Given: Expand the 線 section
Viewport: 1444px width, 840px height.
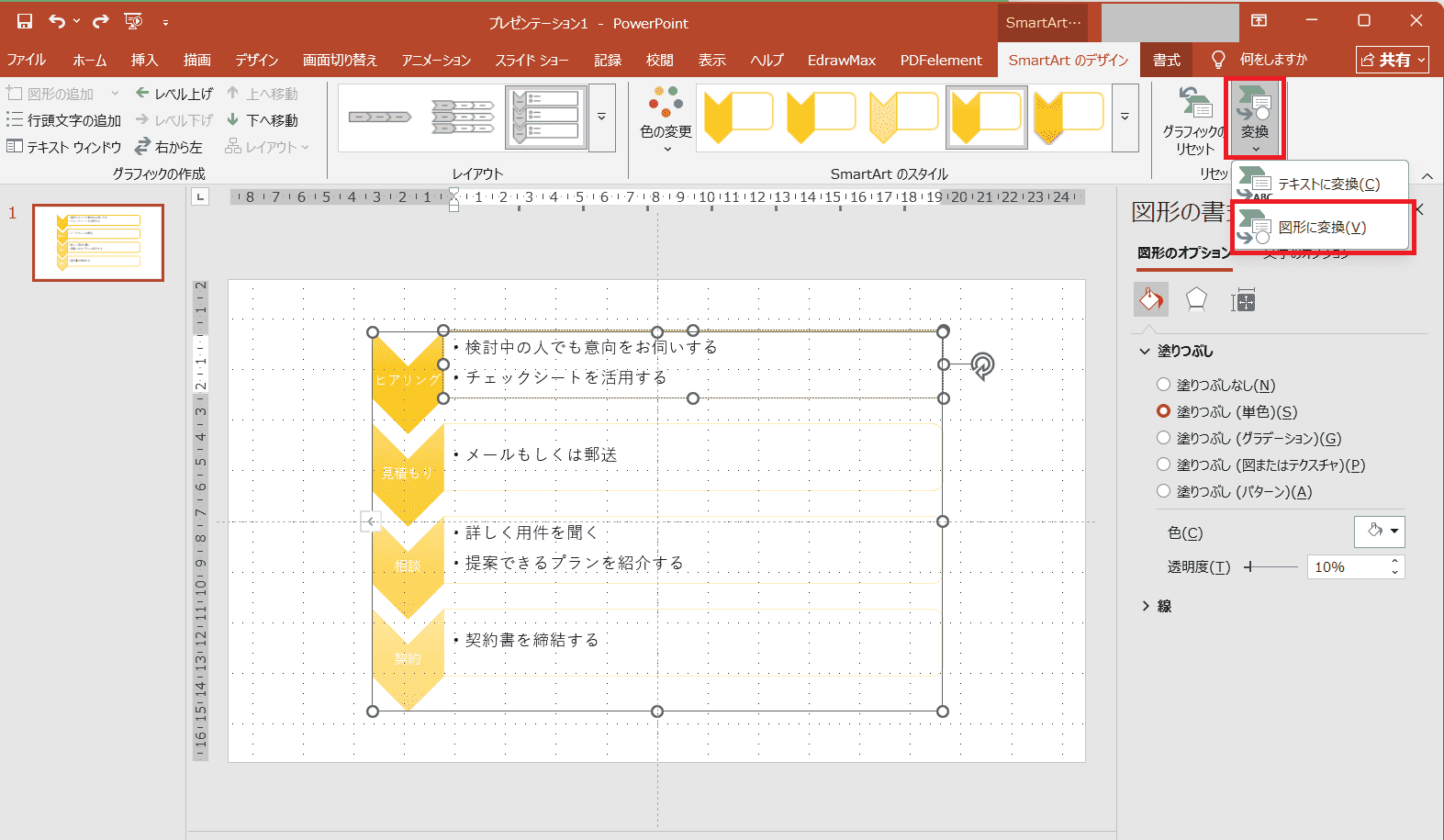Looking at the screenshot, I should pos(1146,606).
